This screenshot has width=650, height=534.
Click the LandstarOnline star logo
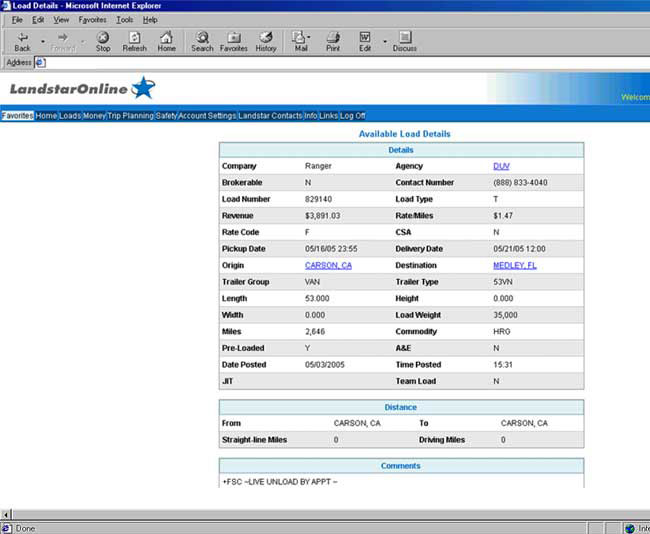(143, 87)
